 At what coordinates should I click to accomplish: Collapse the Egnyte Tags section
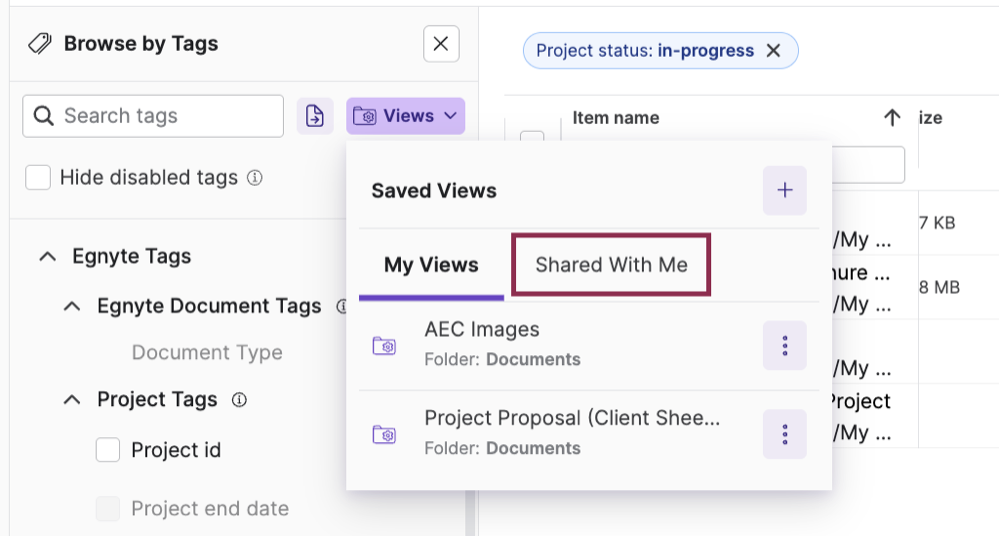(47, 257)
